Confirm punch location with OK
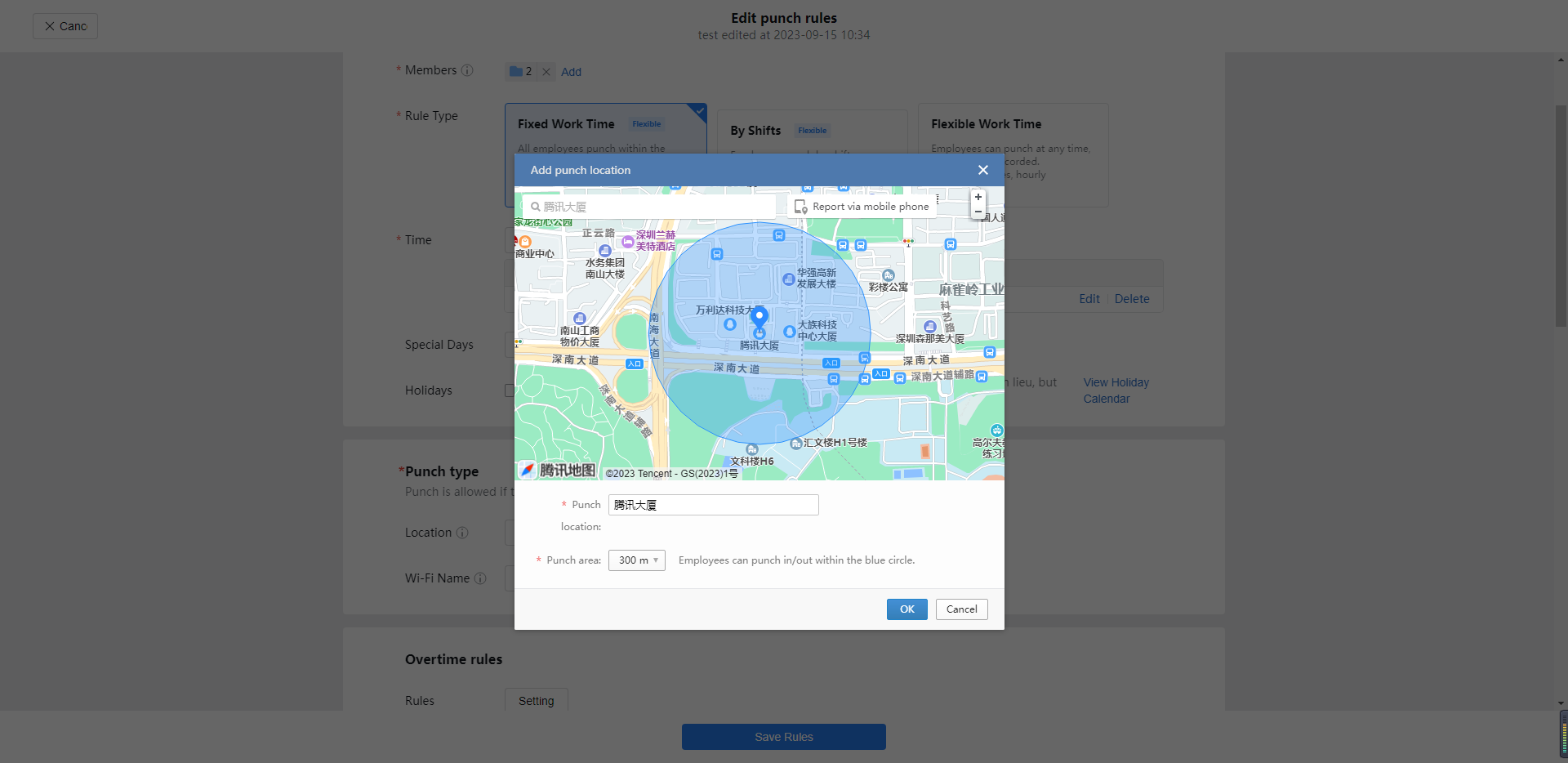1568x763 pixels. (907, 609)
